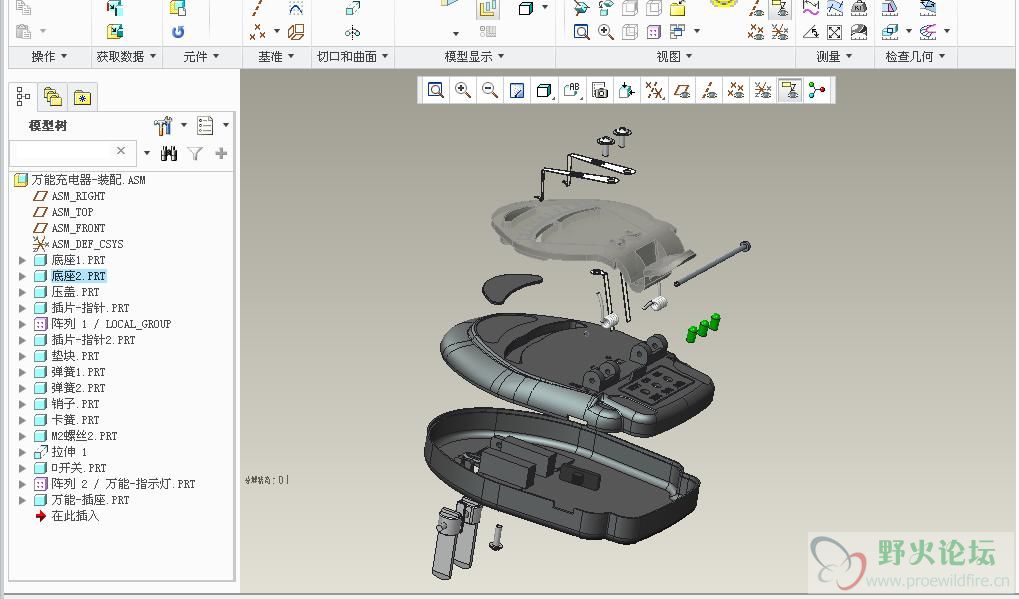Image resolution: width=1019 pixels, height=599 pixels.
Task: Open the 测量 ribbon group menu
Action: (x=834, y=57)
